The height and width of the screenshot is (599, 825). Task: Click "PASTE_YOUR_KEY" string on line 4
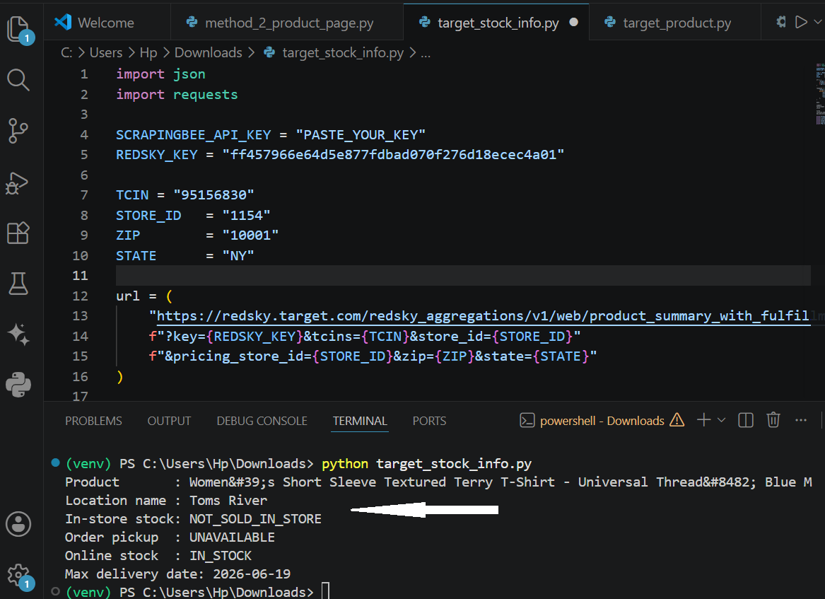click(x=360, y=135)
